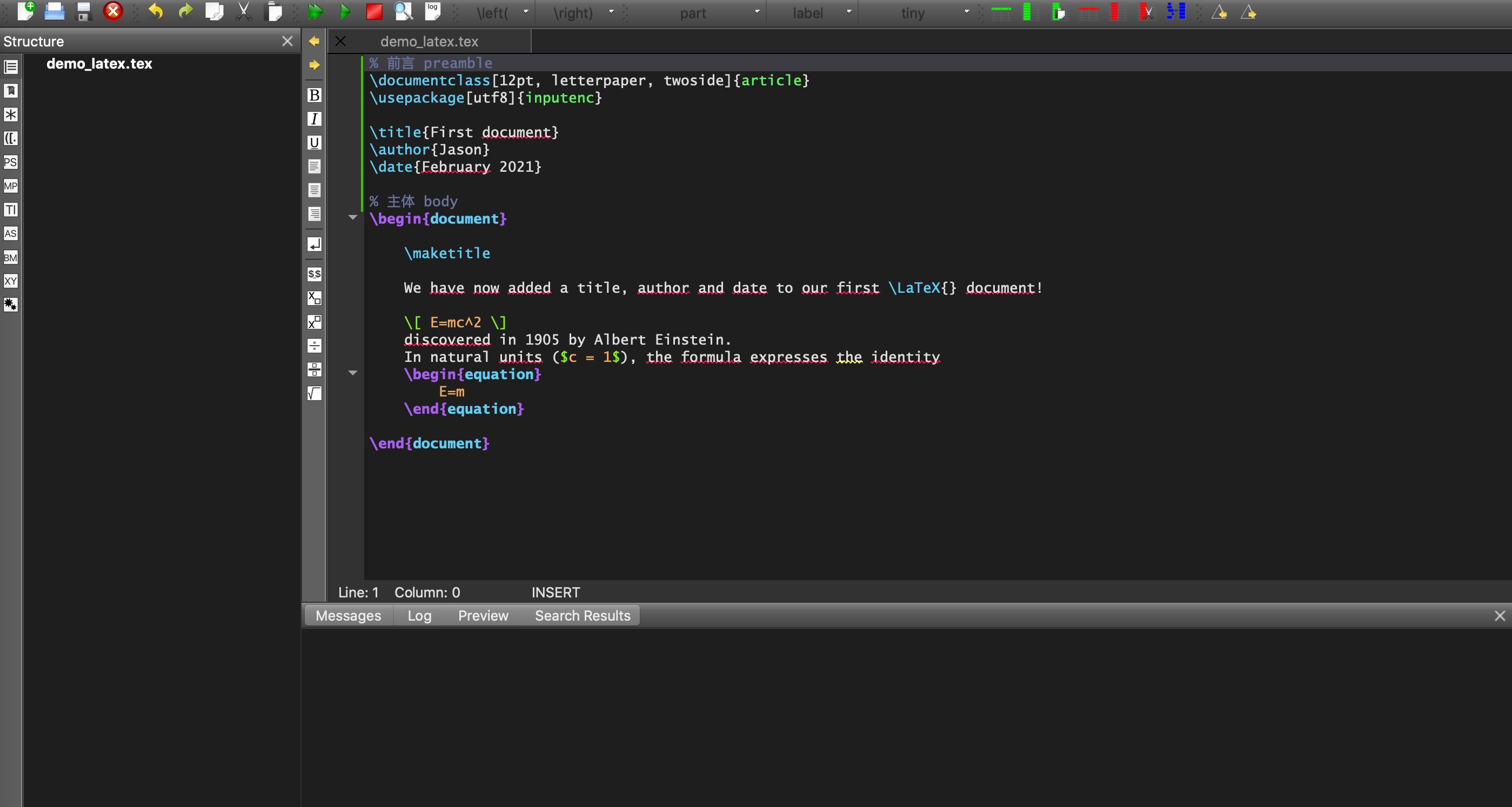Viewport: 1512px width, 807px height.
Task: Align text left icon
Action: [x=315, y=167]
